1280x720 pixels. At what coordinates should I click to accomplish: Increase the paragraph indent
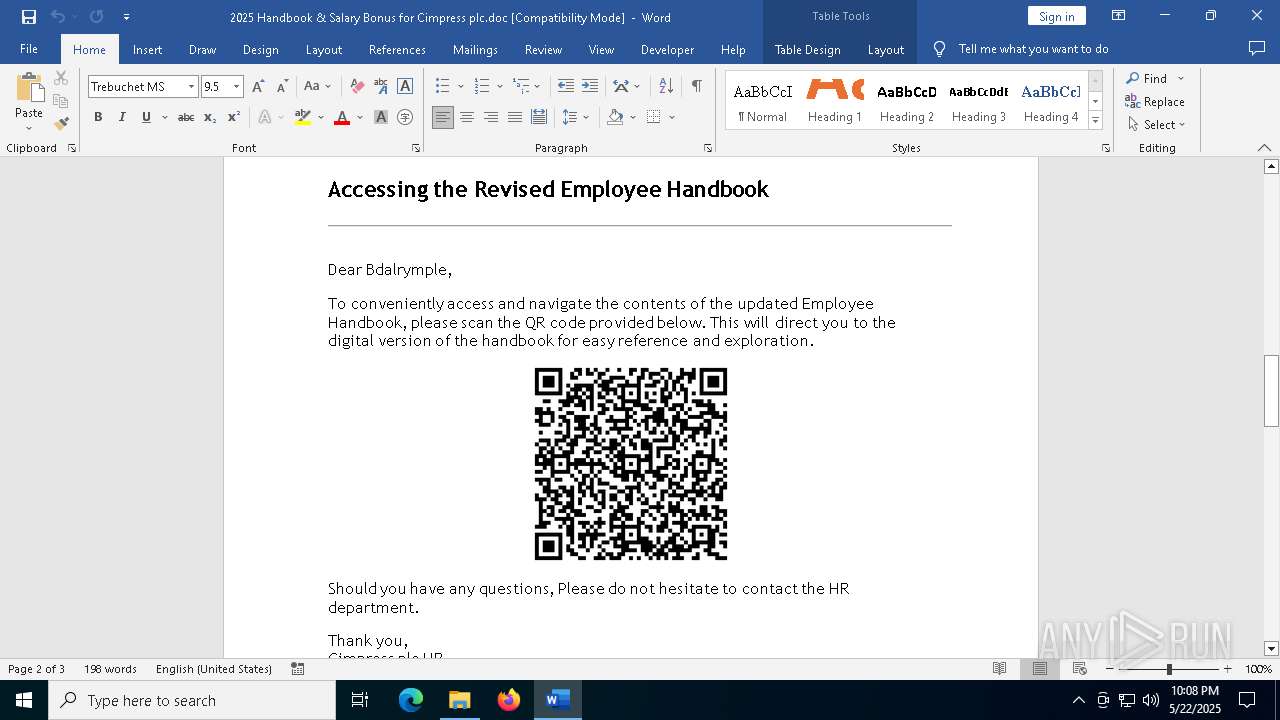(590, 87)
